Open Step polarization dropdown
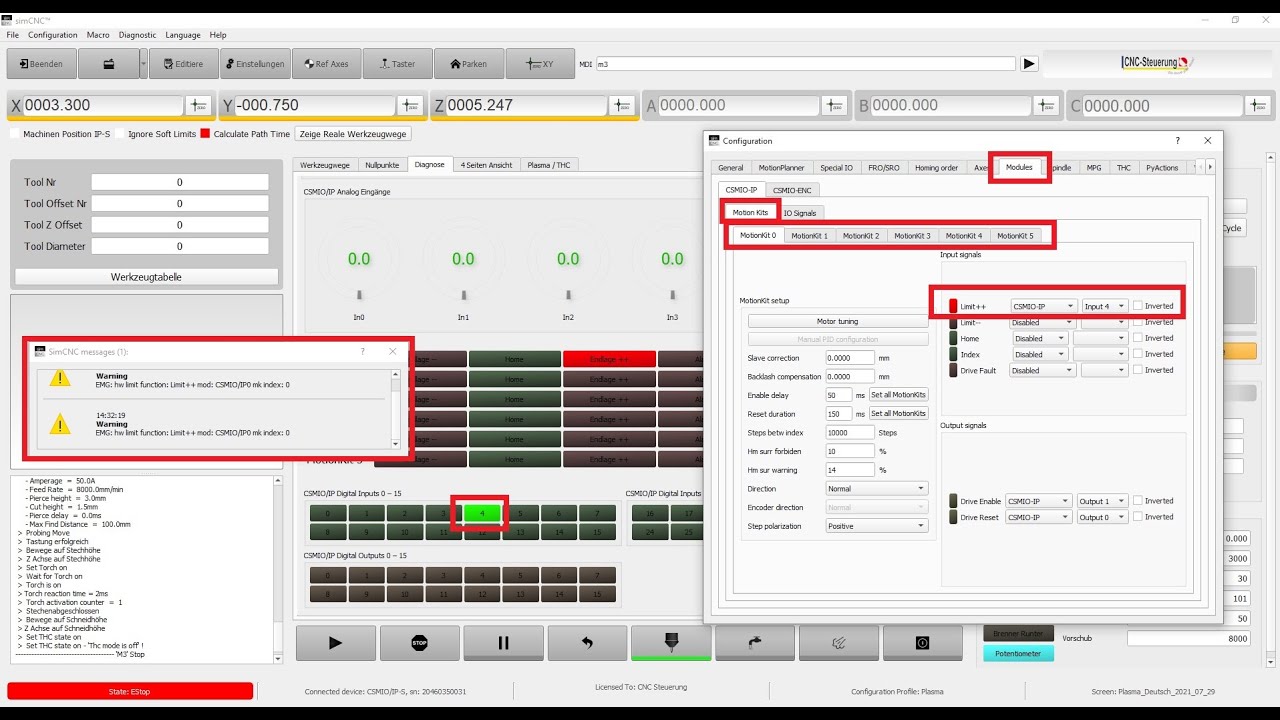The image size is (1280, 720). coord(877,526)
